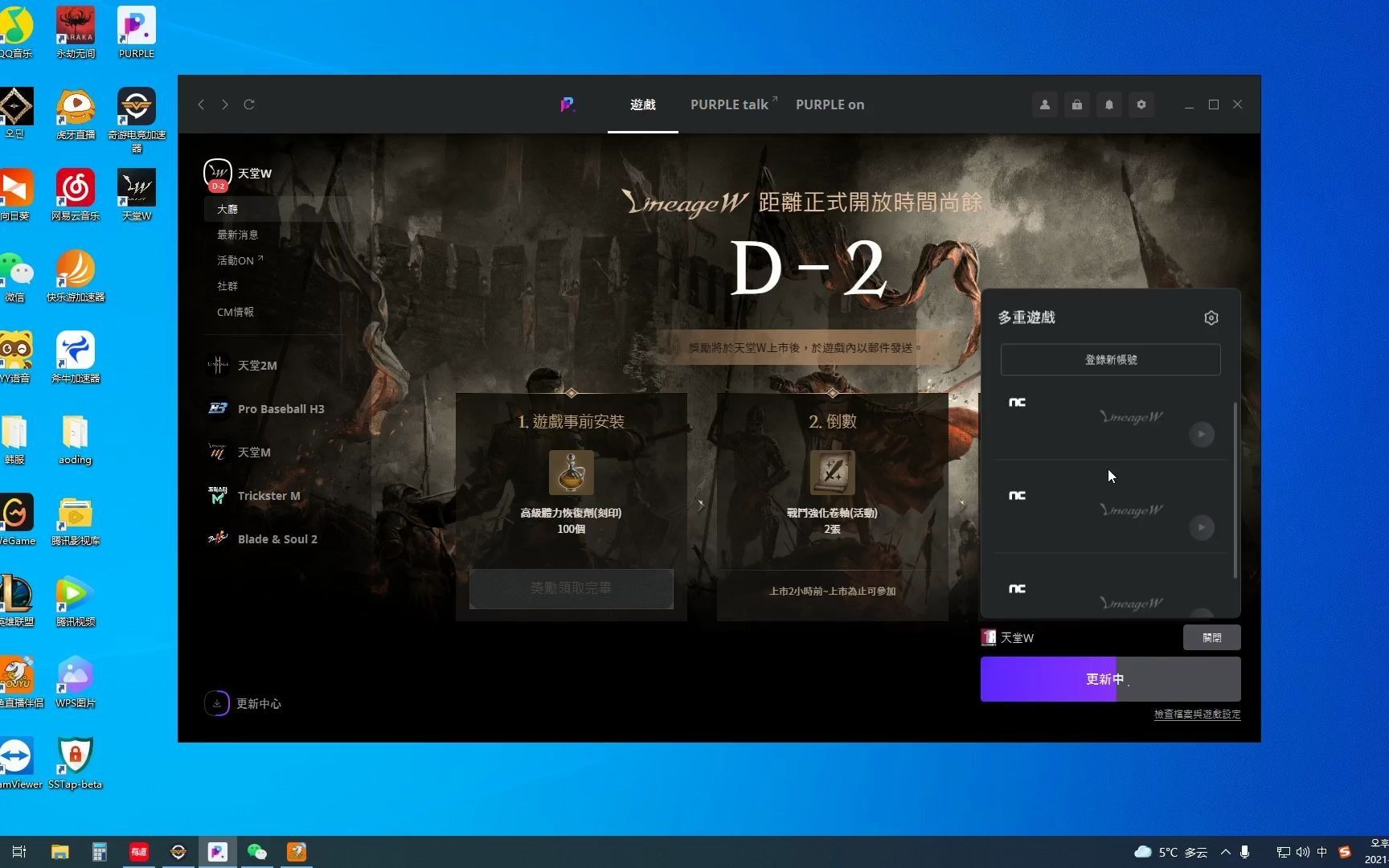Screen dimensions: 1389x868
Task: Launch the first NC account game
Action: pos(1202,434)
